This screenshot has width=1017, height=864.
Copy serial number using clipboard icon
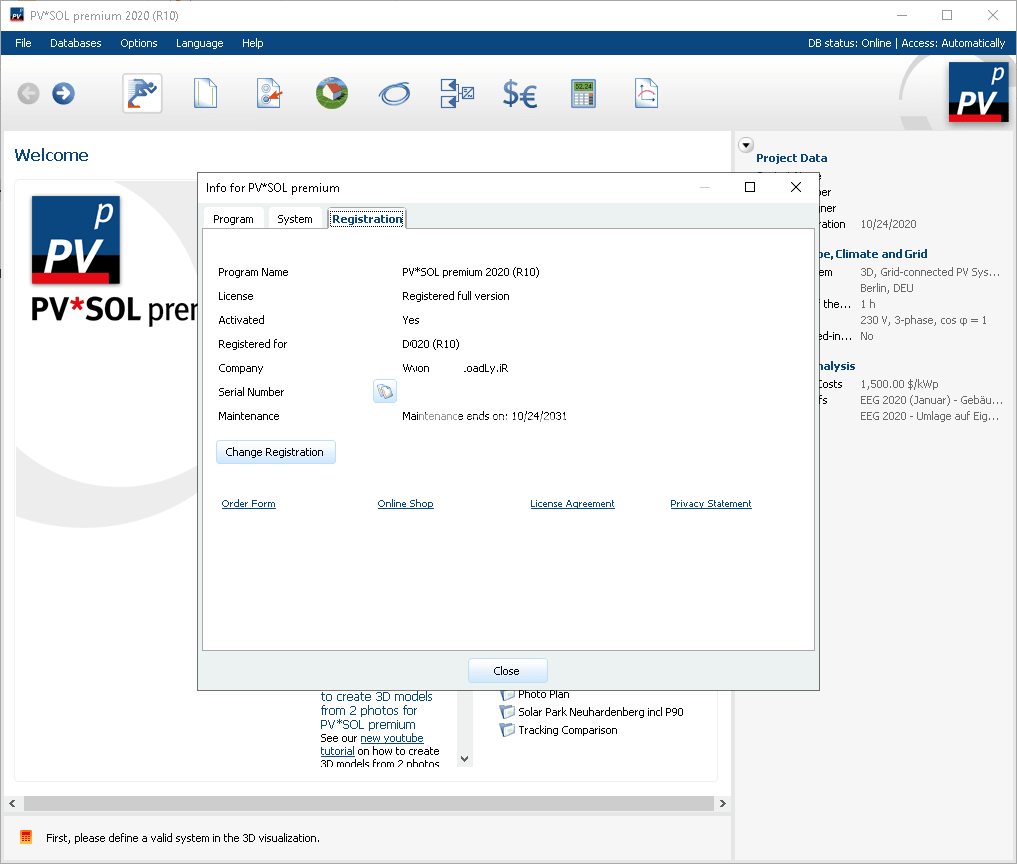[x=385, y=392]
